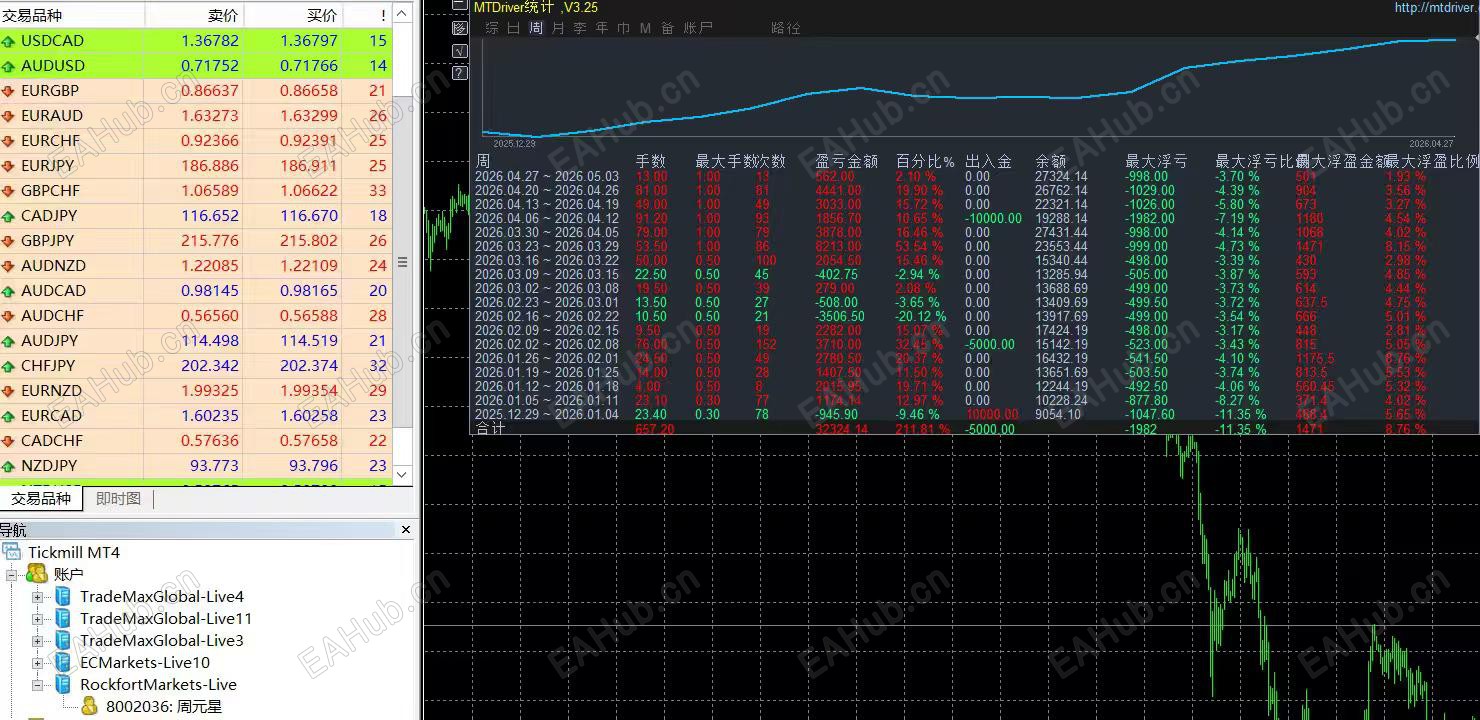Click the 路径 path button in the MTDriver header

pos(784,28)
